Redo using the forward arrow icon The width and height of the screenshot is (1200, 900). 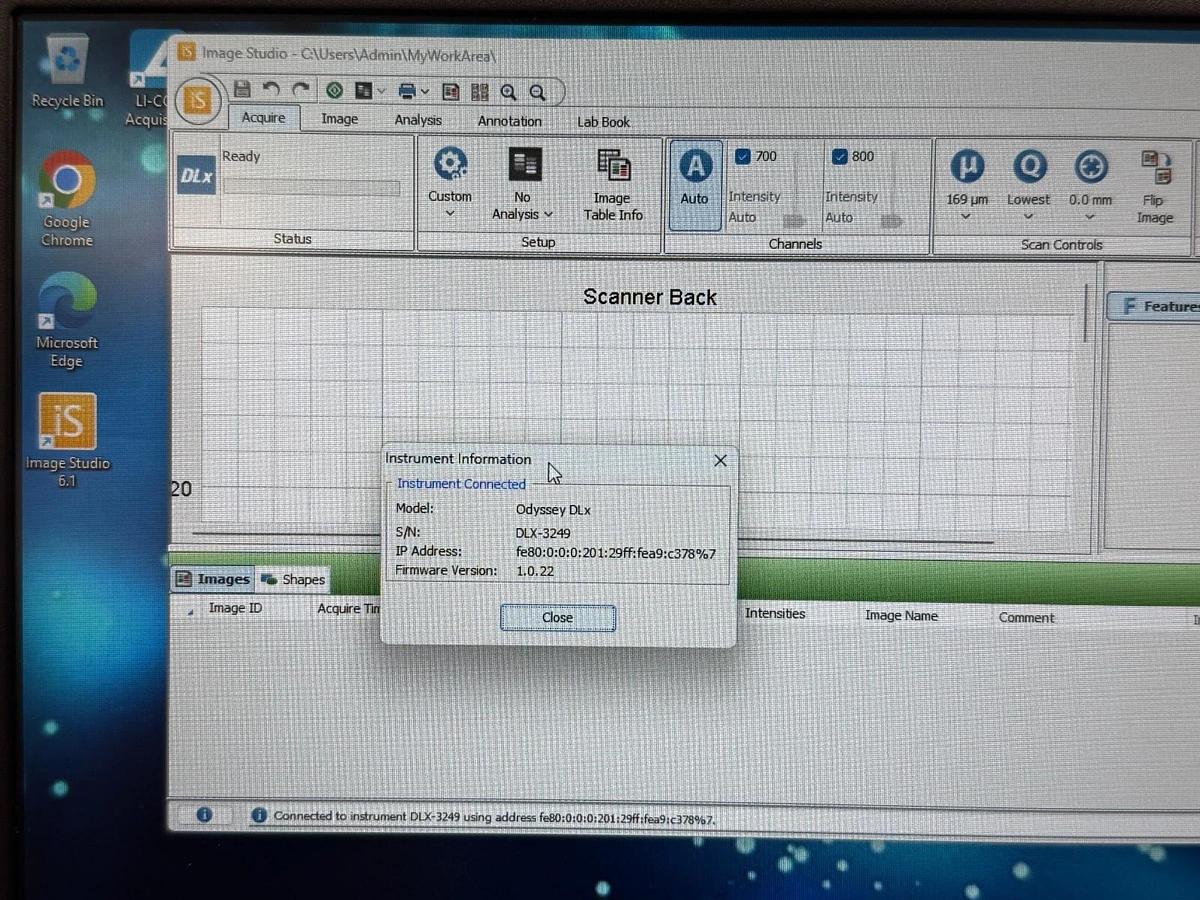300,90
